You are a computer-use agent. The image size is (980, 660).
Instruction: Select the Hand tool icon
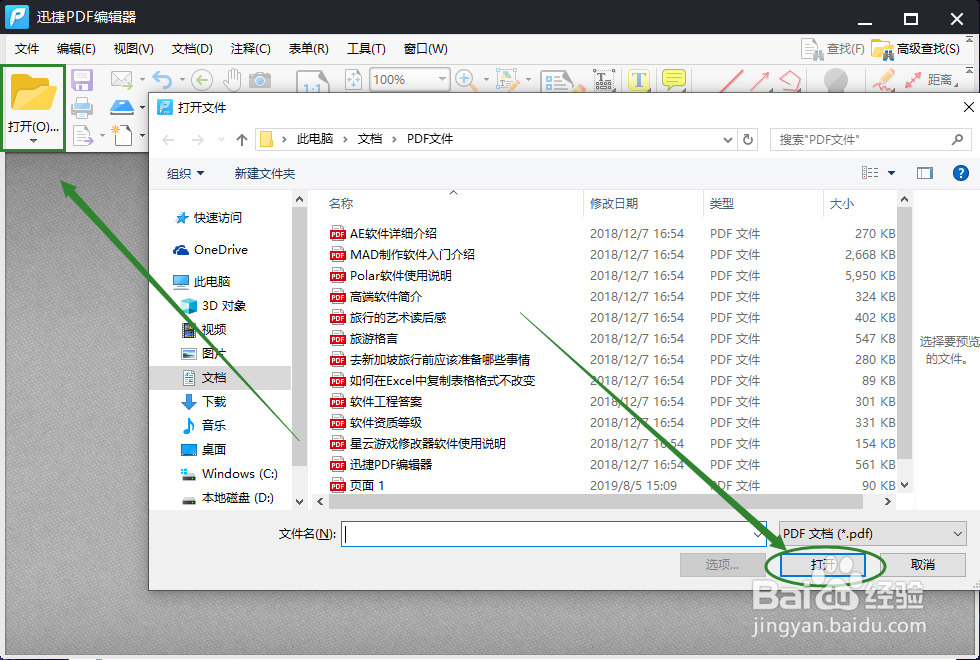(x=232, y=79)
